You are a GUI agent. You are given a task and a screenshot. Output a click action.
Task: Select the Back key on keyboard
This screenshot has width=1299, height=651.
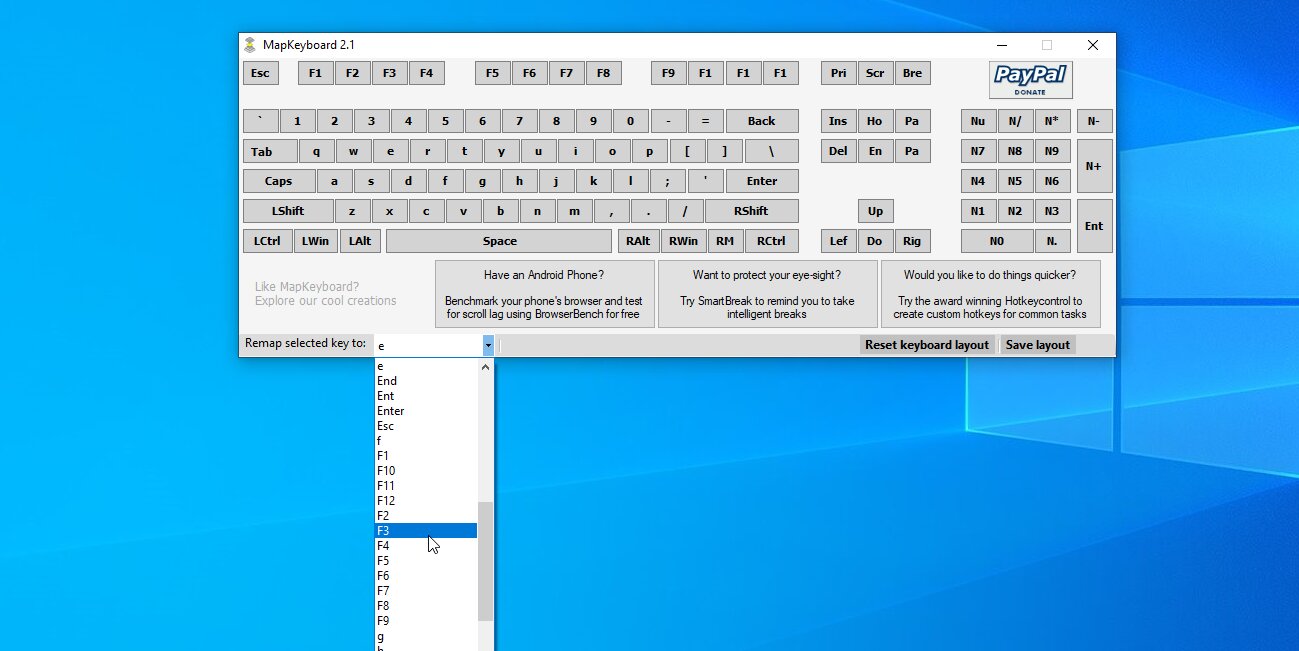coord(761,121)
